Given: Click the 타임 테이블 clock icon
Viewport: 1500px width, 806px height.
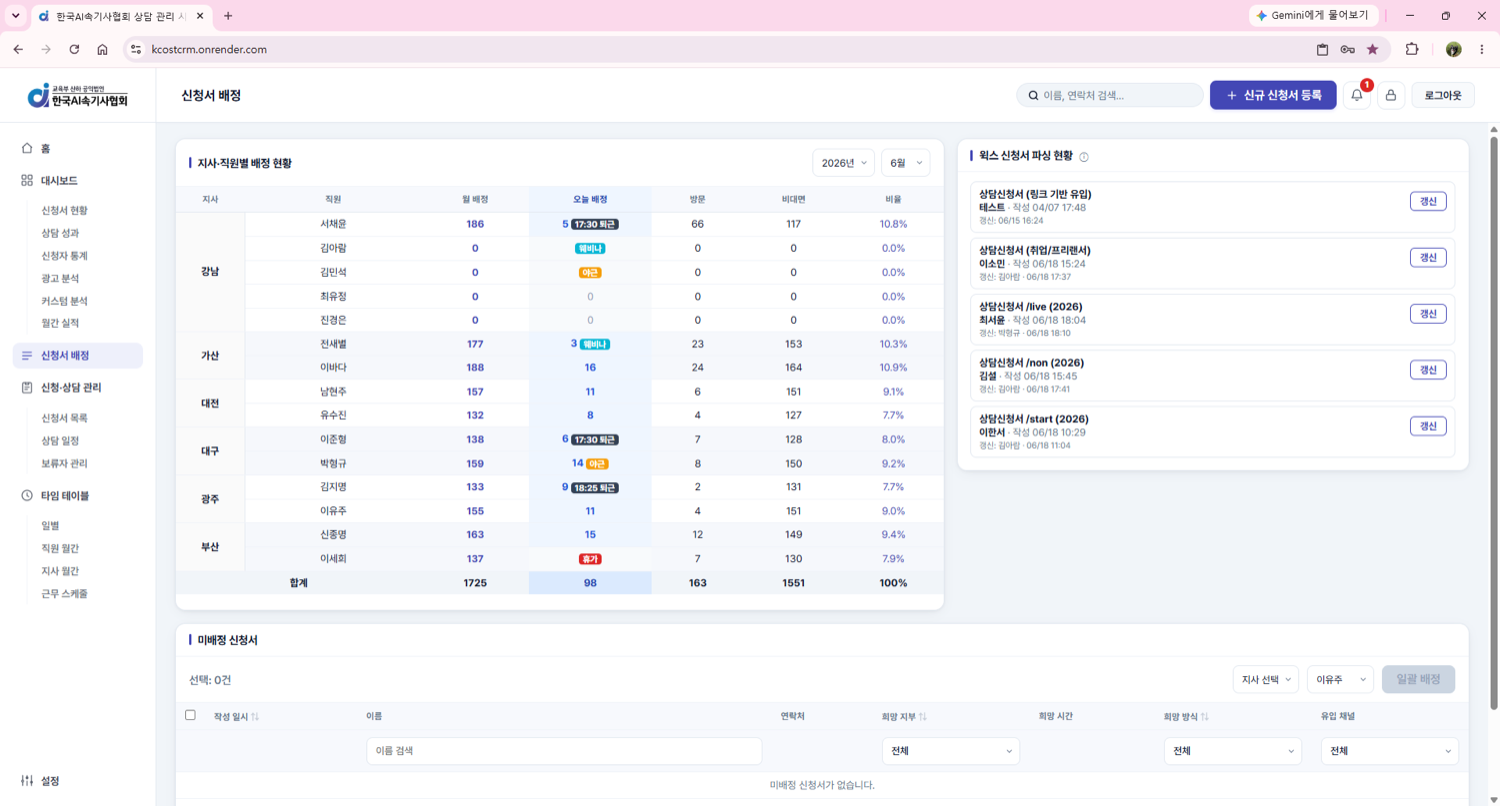Looking at the screenshot, I should (x=27, y=495).
